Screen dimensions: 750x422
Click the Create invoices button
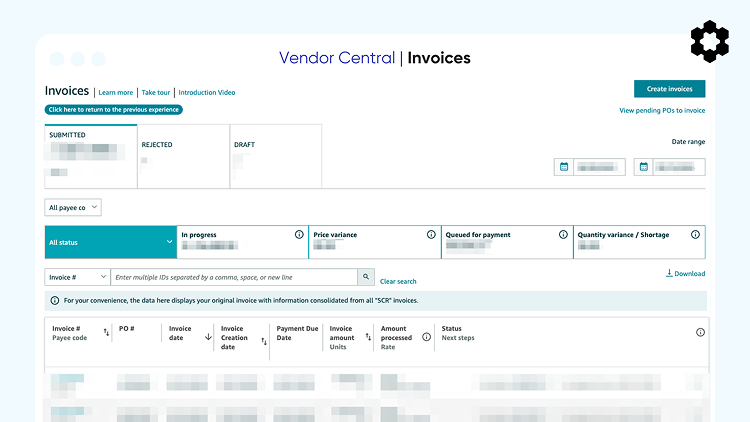669,89
